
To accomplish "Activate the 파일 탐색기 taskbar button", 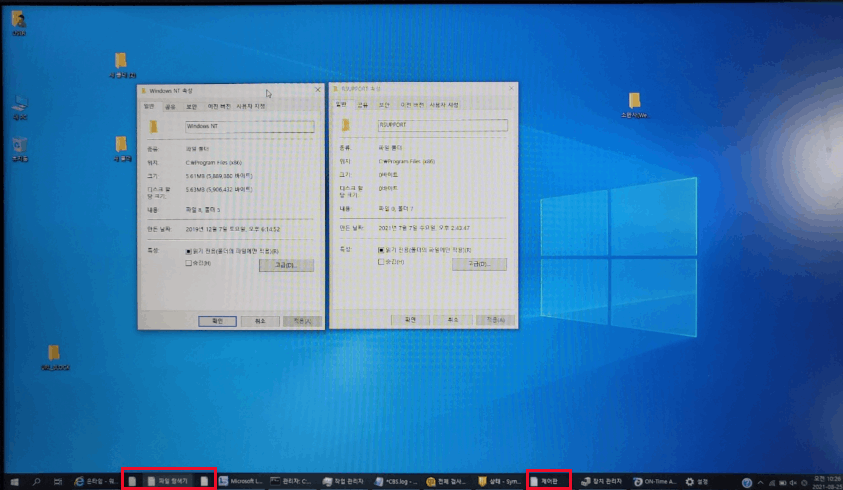I will 169,481.
